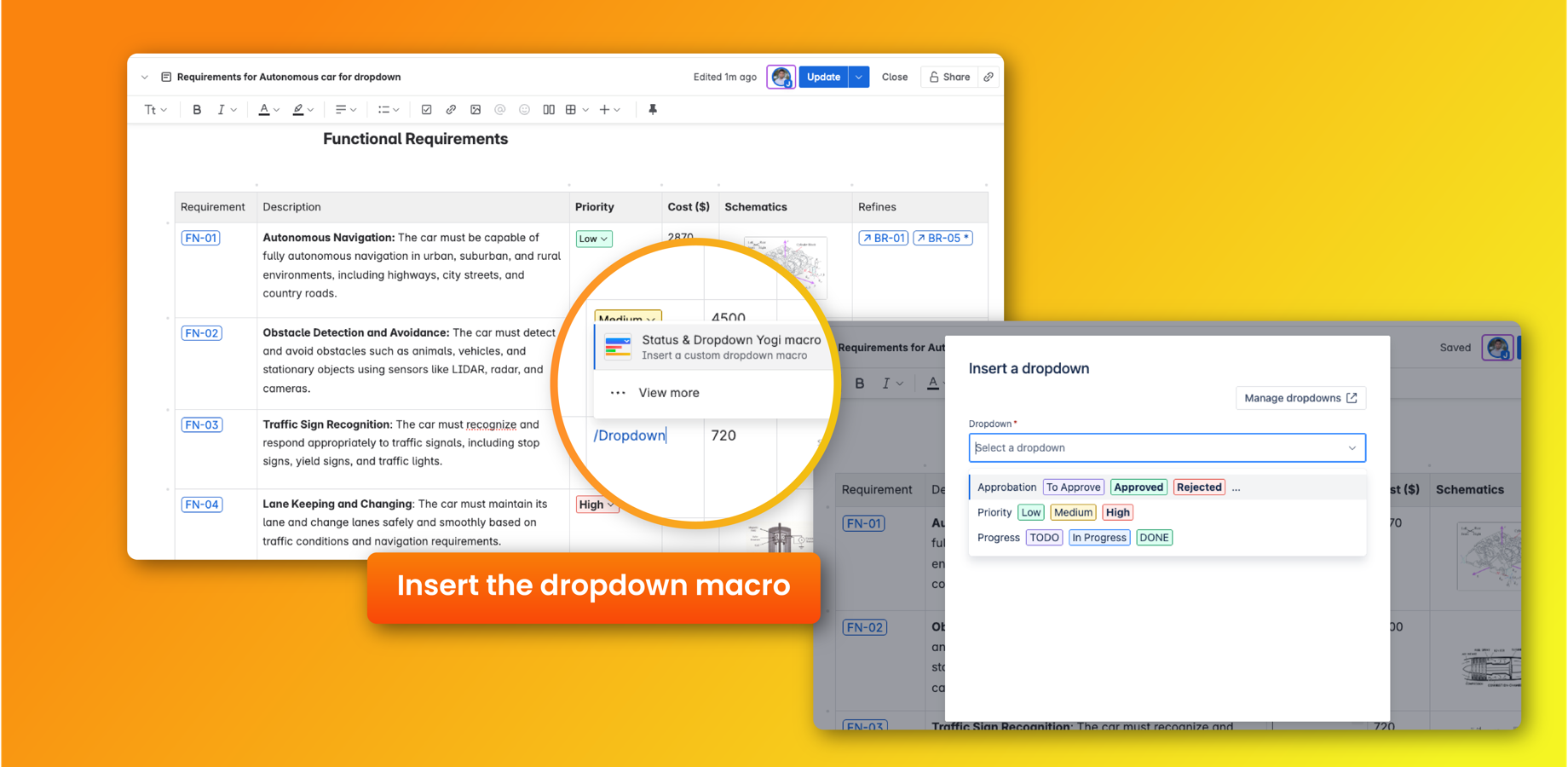Viewport: 1568px width, 767px height.
Task: Share the page
Action: (x=949, y=78)
